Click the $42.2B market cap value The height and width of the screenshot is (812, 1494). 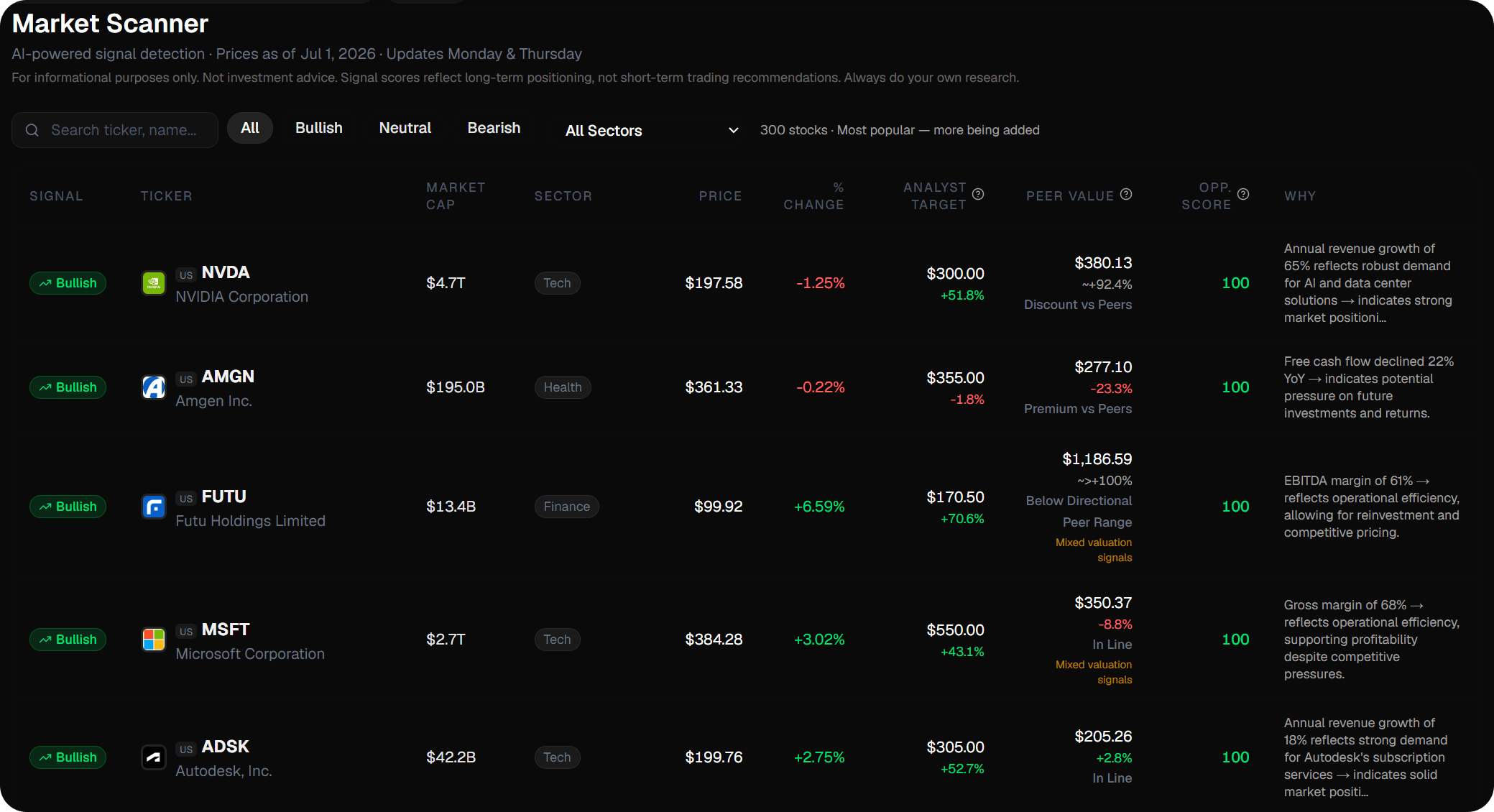[x=451, y=757]
